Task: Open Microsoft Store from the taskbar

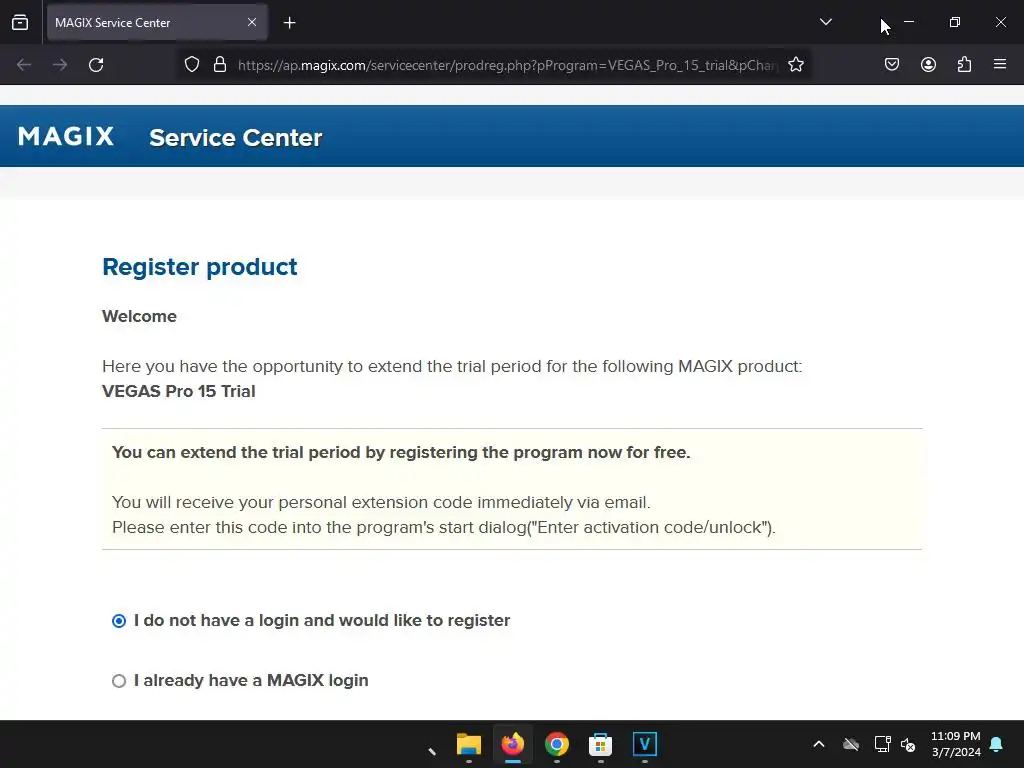Action: click(x=601, y=744)
